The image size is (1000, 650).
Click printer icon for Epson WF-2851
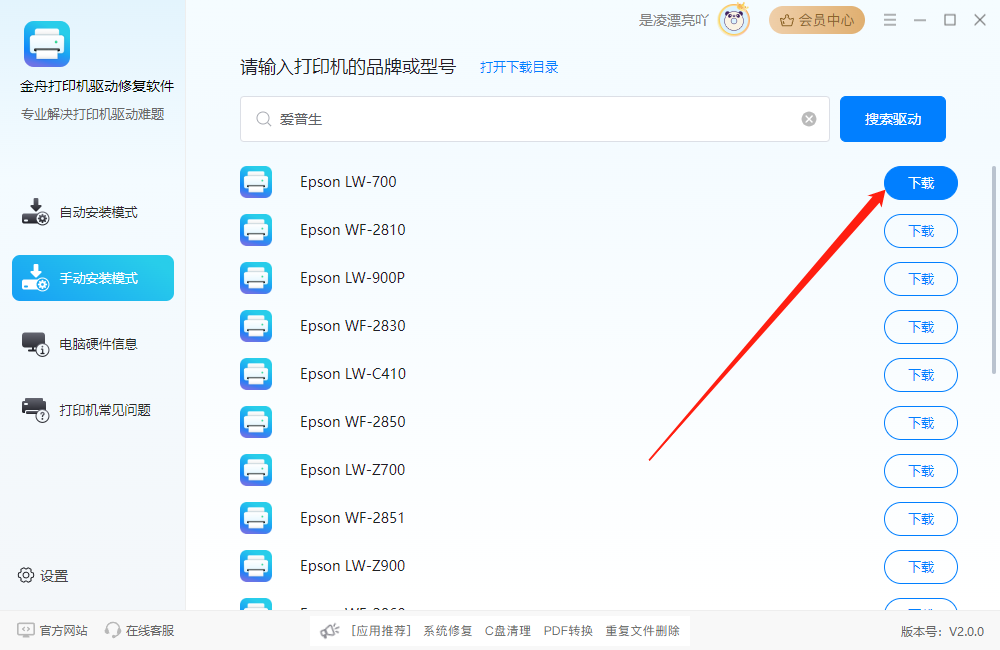(256, 518)
